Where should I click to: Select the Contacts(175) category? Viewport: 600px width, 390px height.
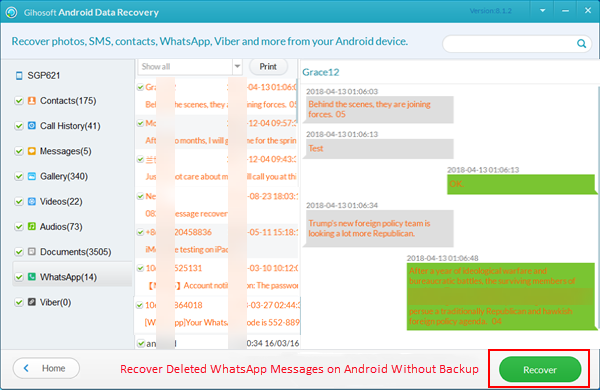click(68, 101)
